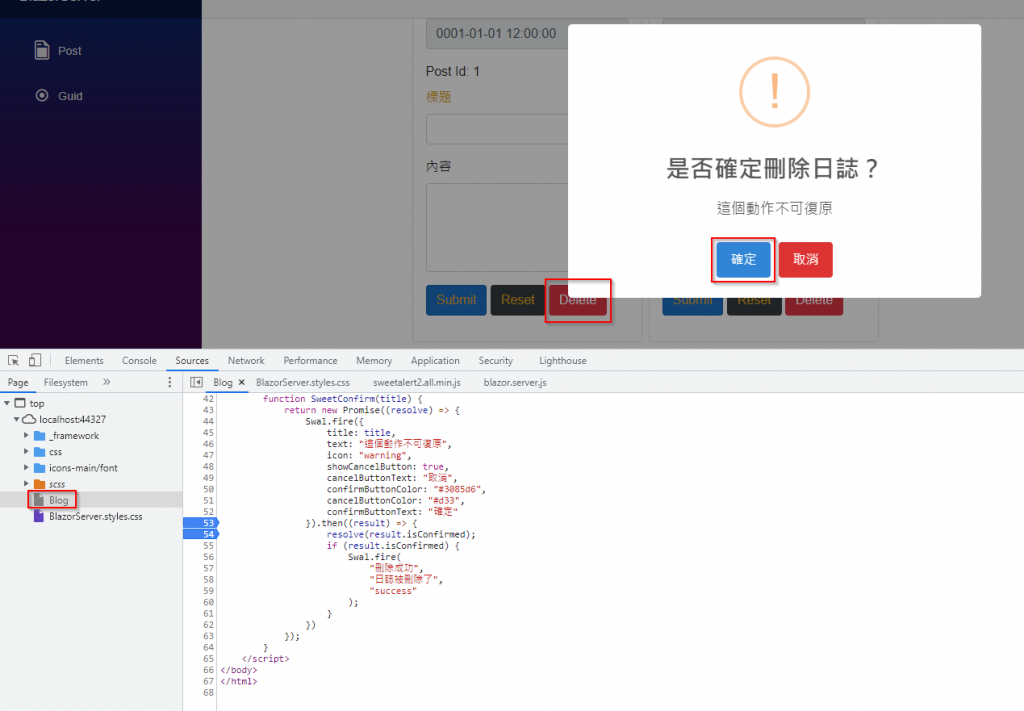Click the resolve(result.isConfirmed) code line
The height and width of the screenshot is (711, 1024).
pos(401,535)
